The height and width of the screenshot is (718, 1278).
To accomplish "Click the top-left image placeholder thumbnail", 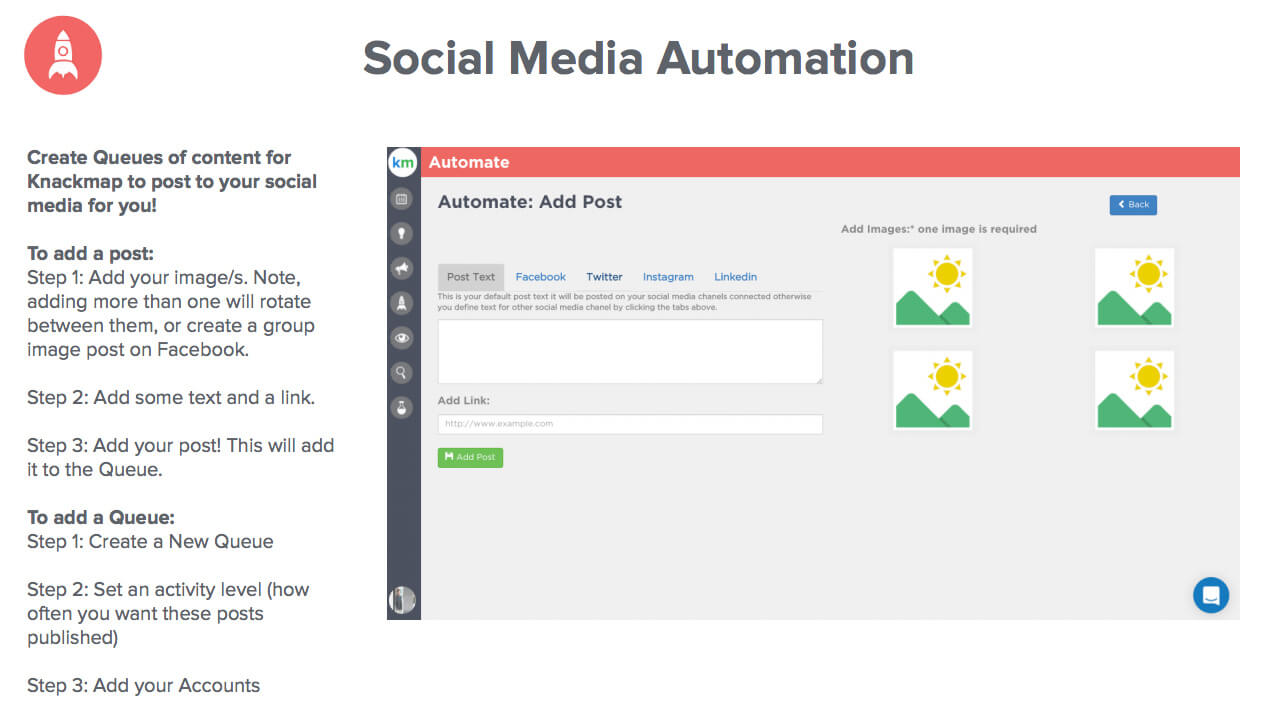I will click(932, 288).
